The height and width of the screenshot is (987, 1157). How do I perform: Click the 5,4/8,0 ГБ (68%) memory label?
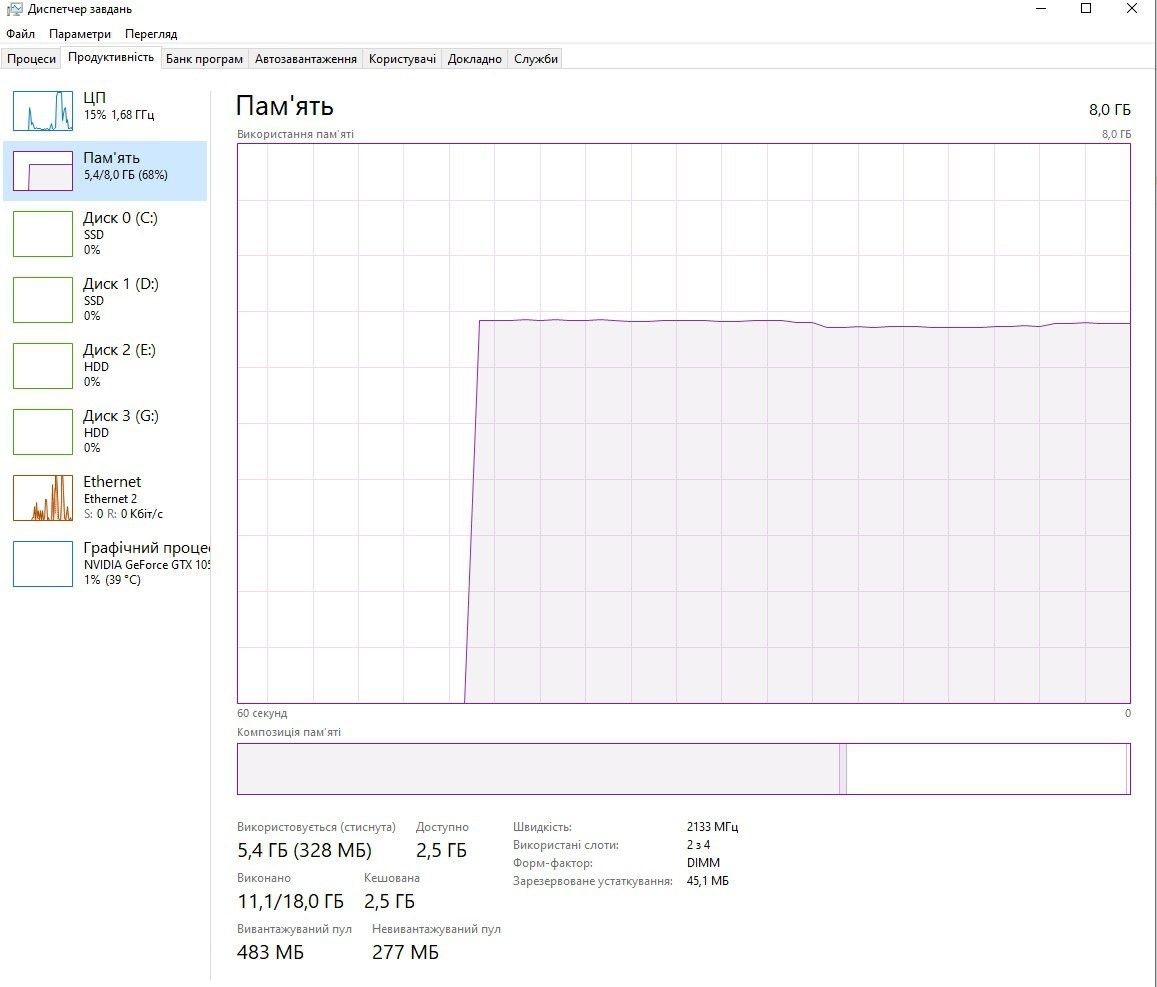pos(125,175)
